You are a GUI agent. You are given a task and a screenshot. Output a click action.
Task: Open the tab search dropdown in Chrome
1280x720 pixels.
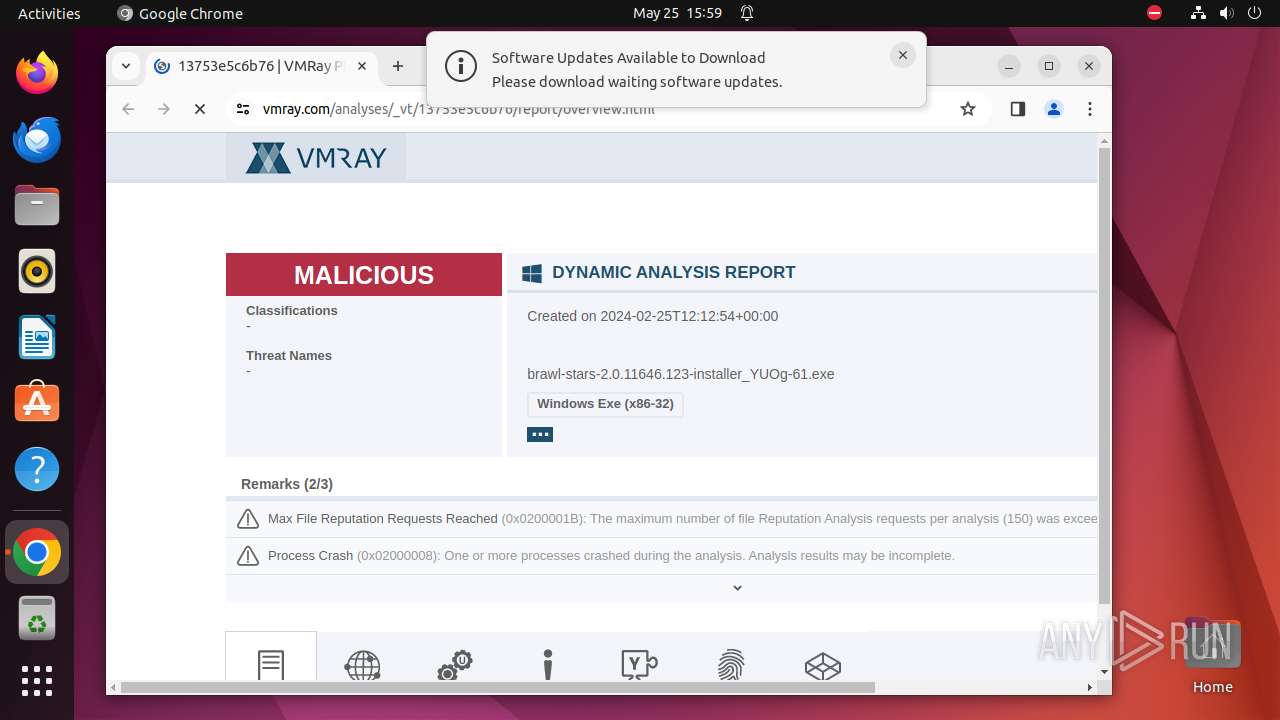click(126, 66)
